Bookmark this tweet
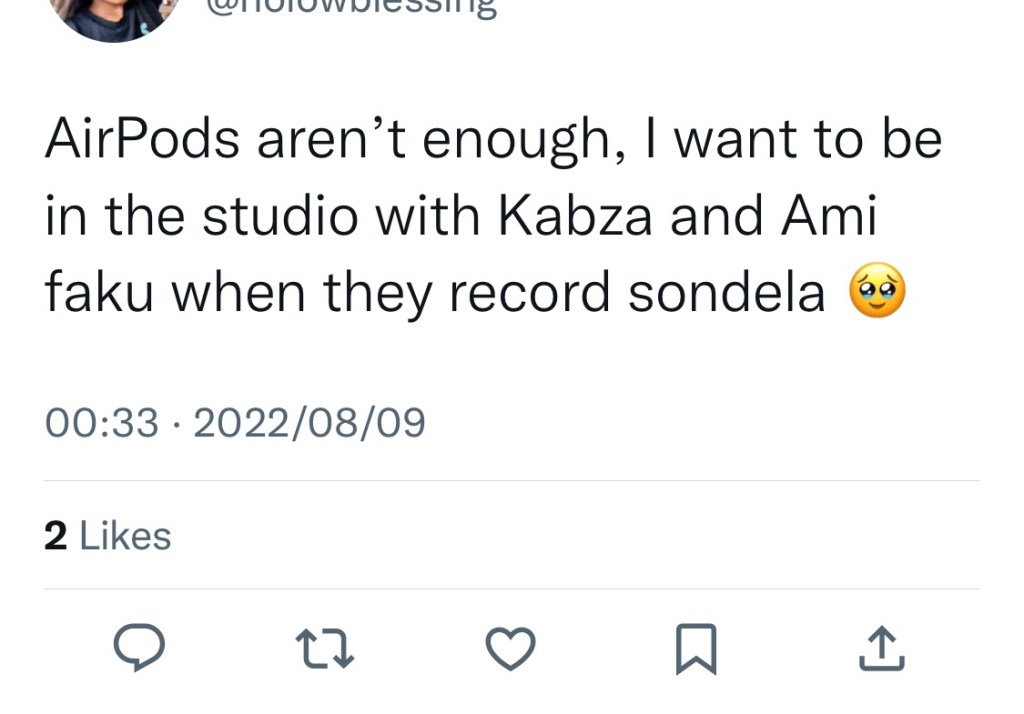The height and width of the screenshot is (714, 1024). click(696, 650)
